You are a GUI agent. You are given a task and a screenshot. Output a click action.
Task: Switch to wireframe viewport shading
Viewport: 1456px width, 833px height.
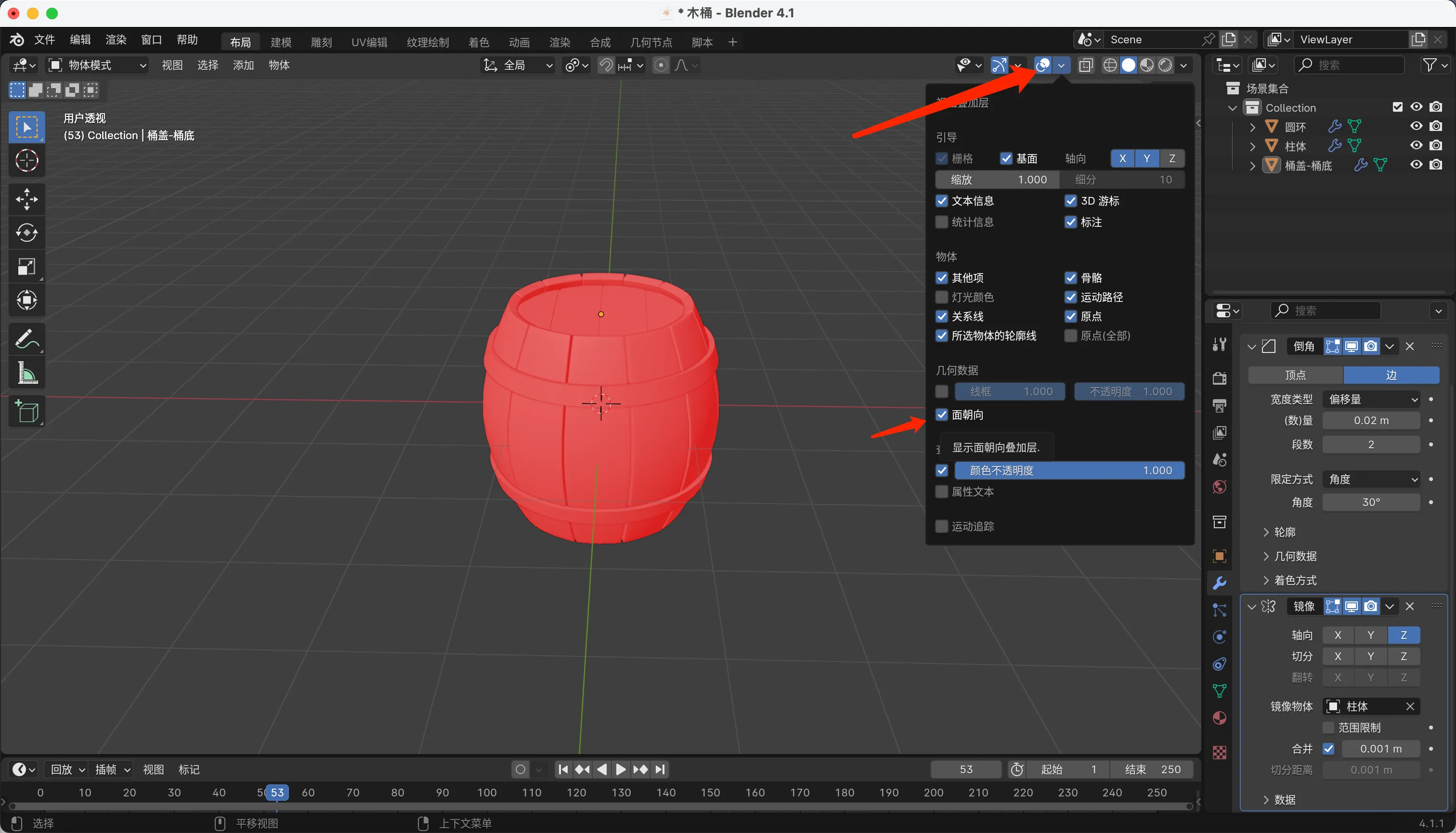point(1109,65)
